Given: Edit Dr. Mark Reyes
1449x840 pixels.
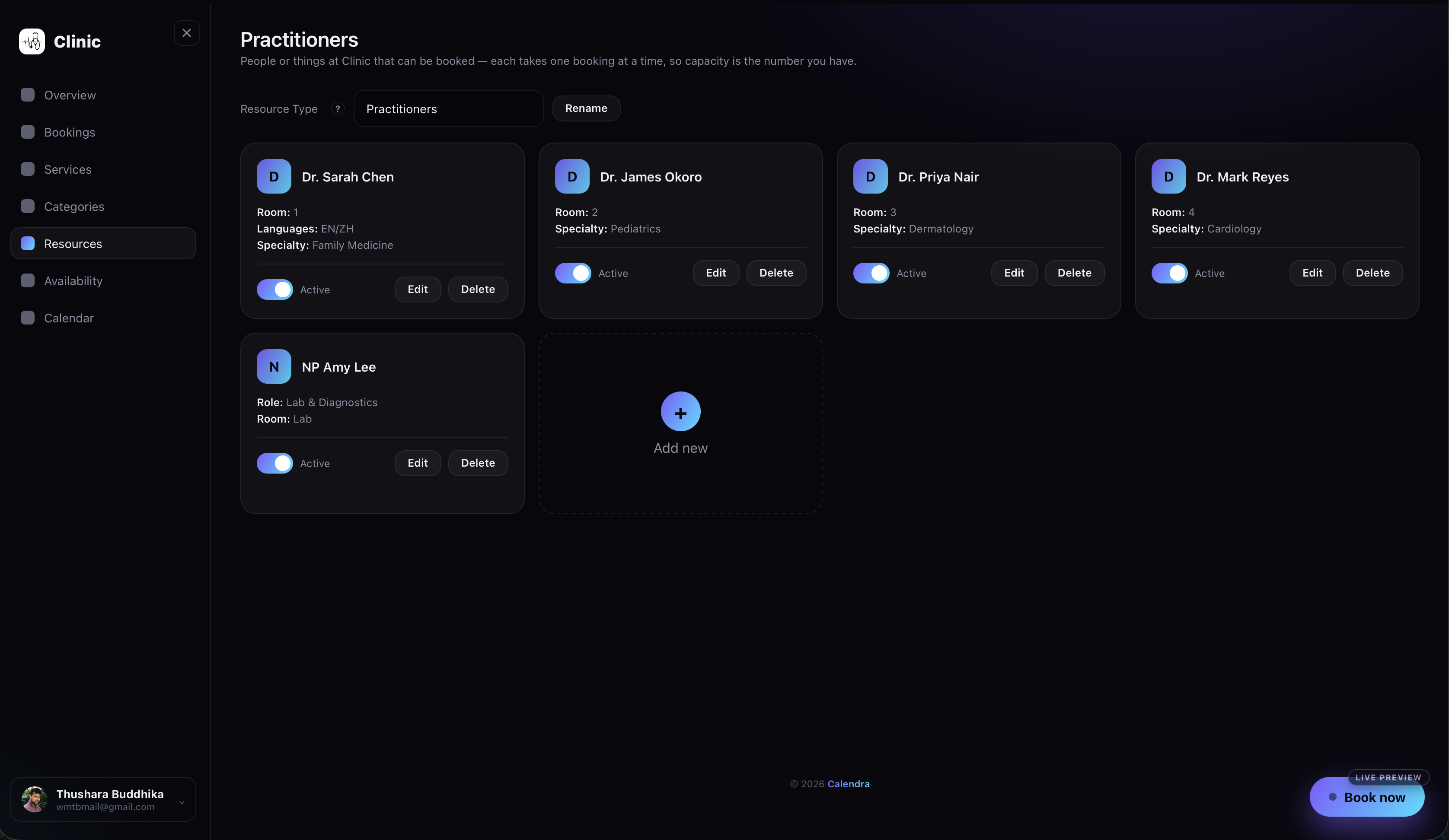Looking at the screenshot, I should 1312,273.
